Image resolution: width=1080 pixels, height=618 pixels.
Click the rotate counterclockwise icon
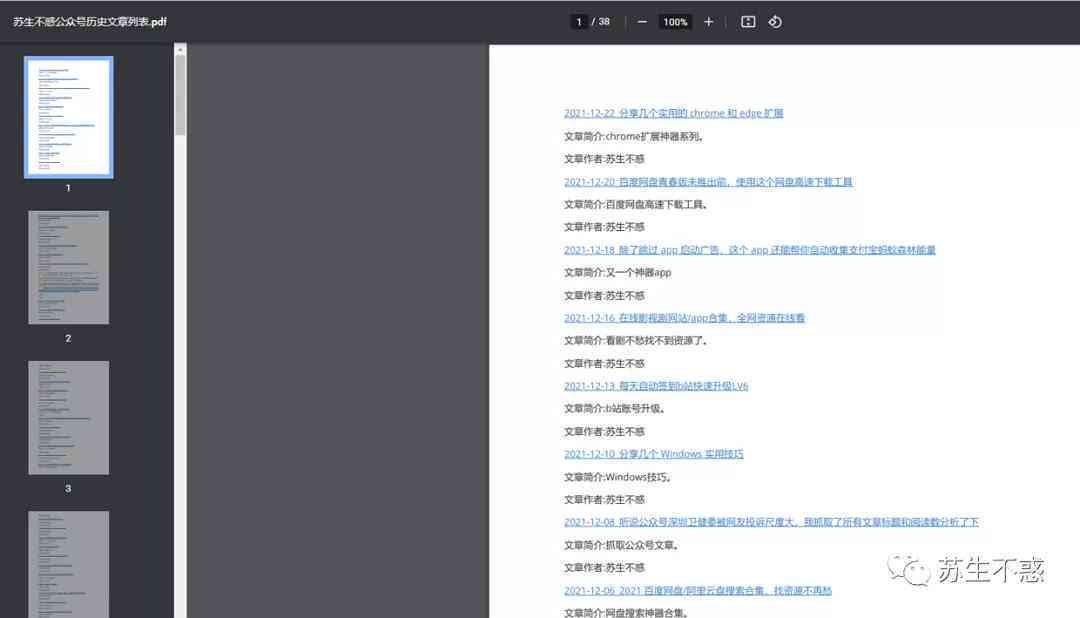tap(775, 22)
